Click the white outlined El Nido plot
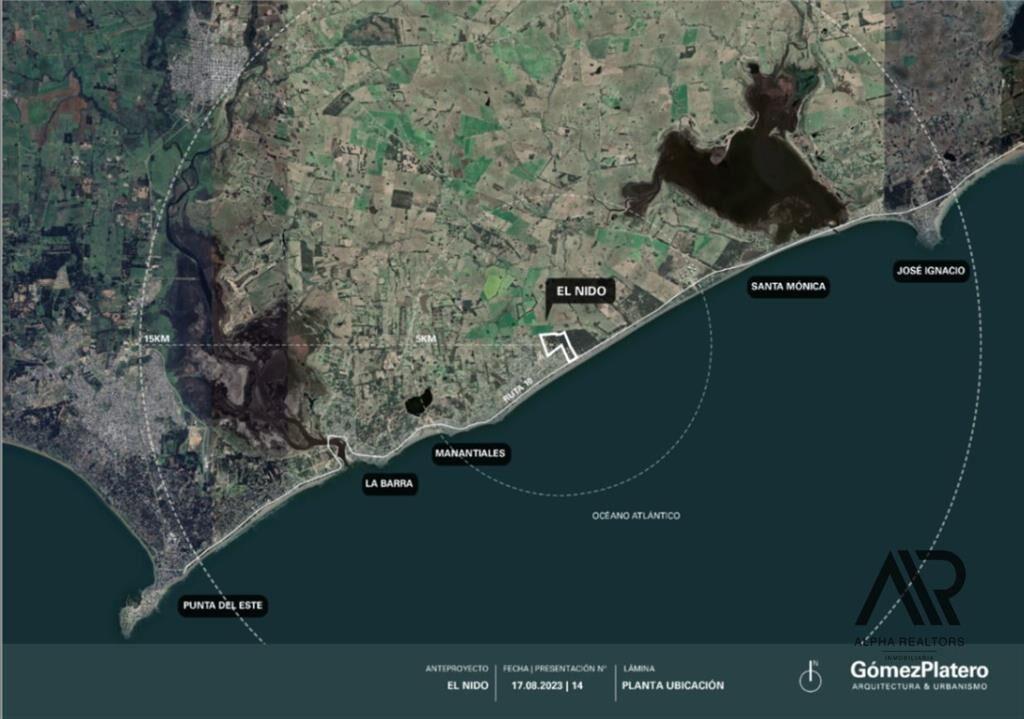 pos(558,345)
